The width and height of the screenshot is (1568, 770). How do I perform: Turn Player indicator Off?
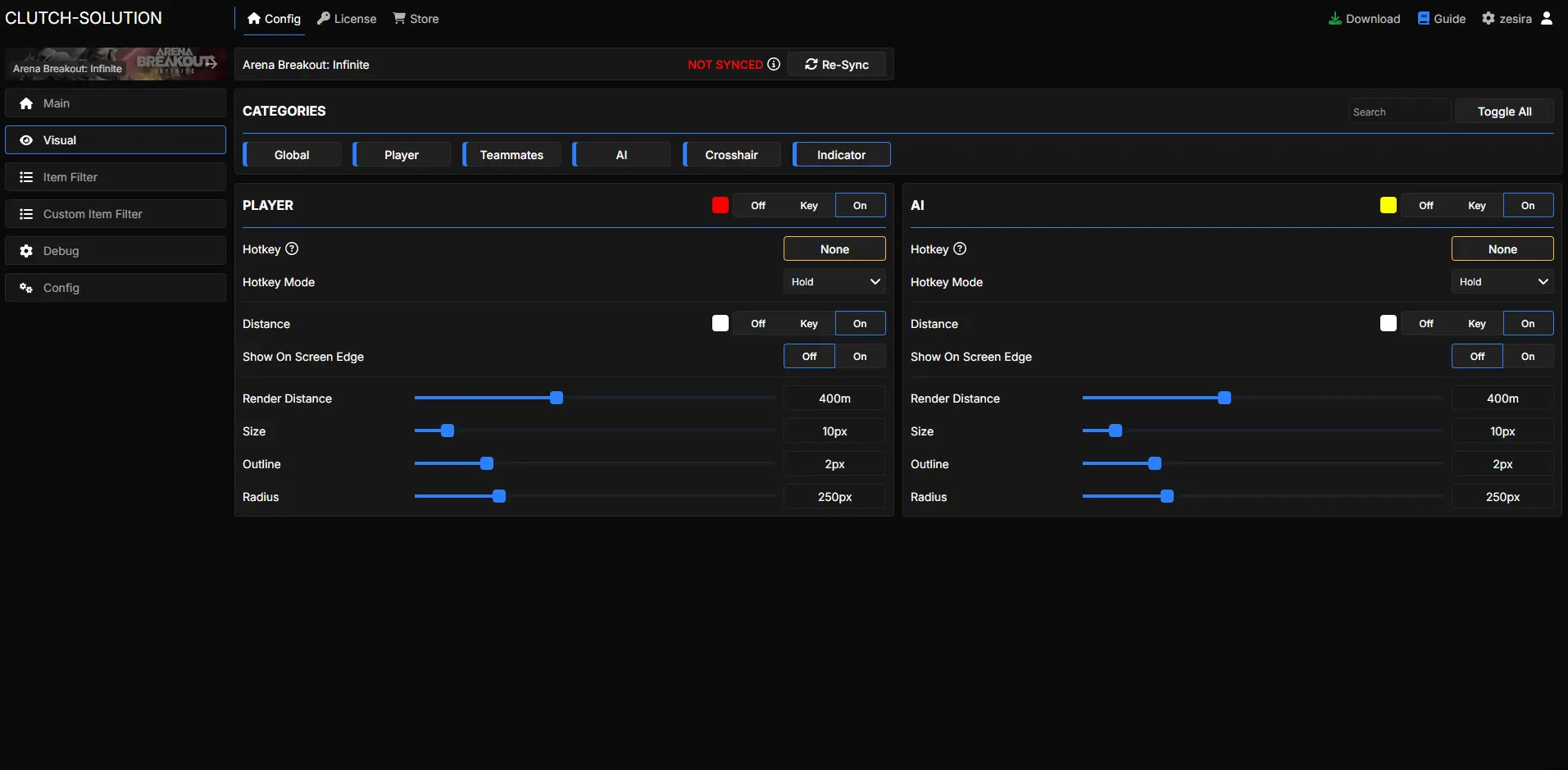(758, 206)
